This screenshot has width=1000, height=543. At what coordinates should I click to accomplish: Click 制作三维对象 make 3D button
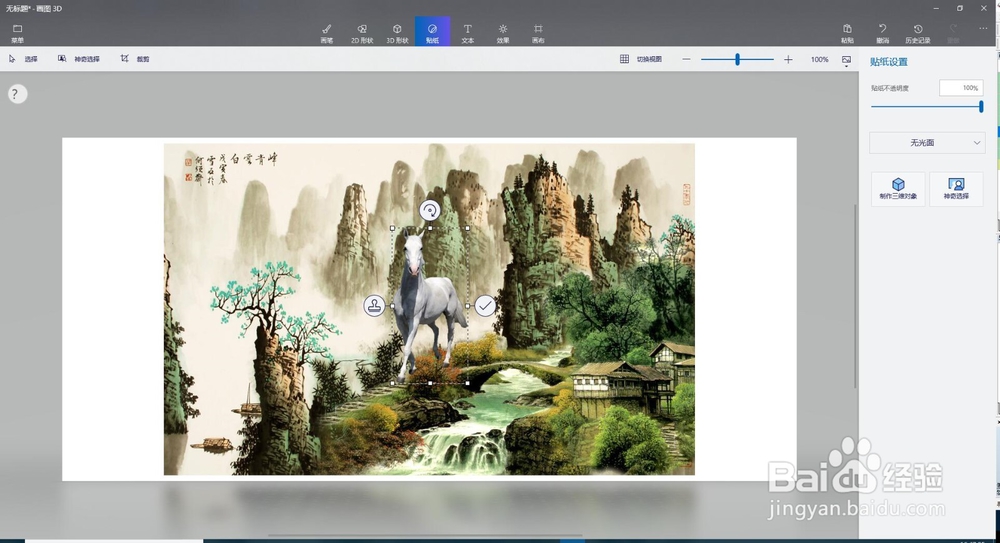pos(898,189)
